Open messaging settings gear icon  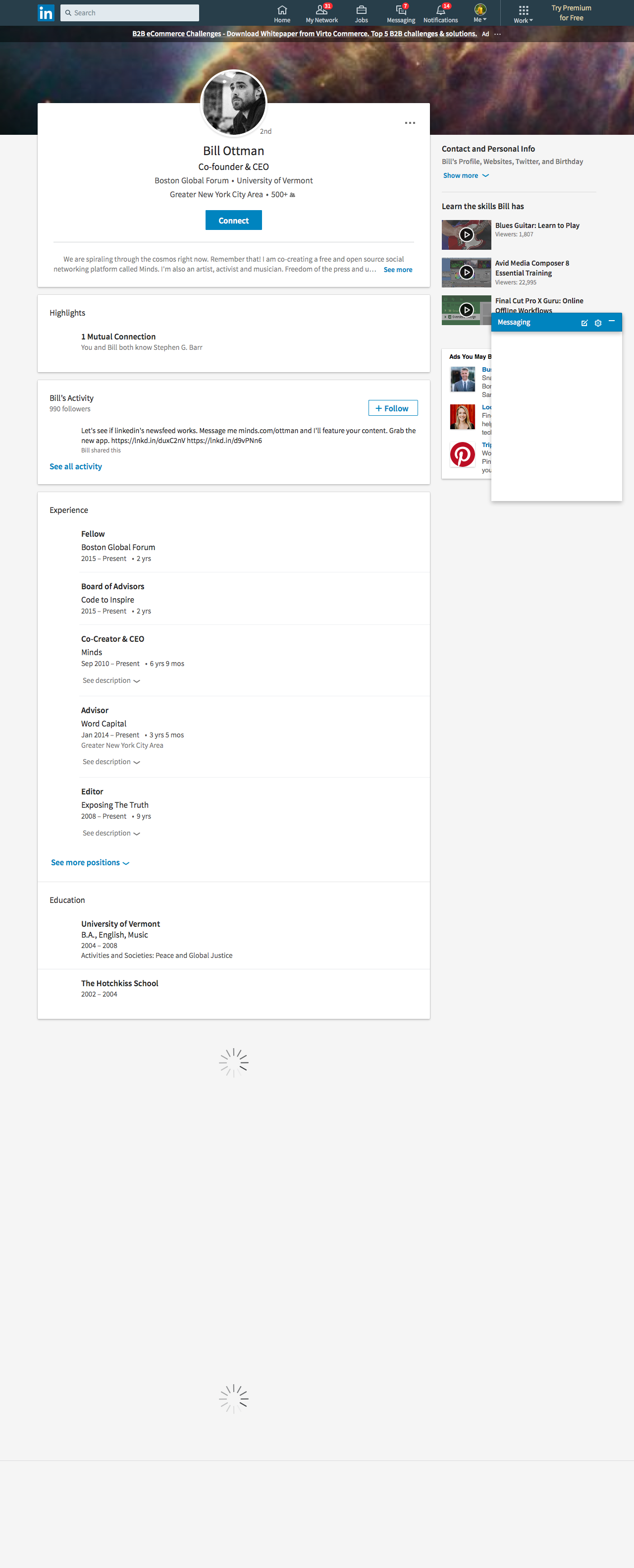tap(598, 323)
